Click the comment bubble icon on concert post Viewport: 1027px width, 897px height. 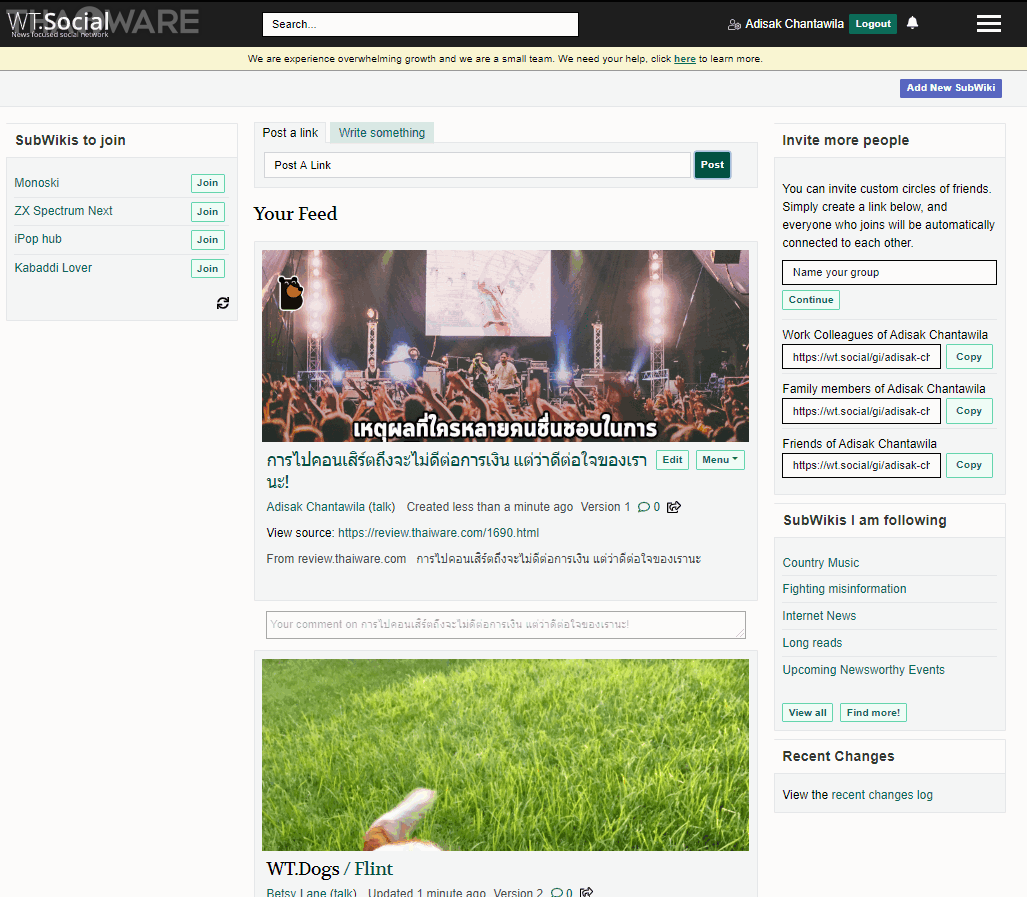pos(643,507)
